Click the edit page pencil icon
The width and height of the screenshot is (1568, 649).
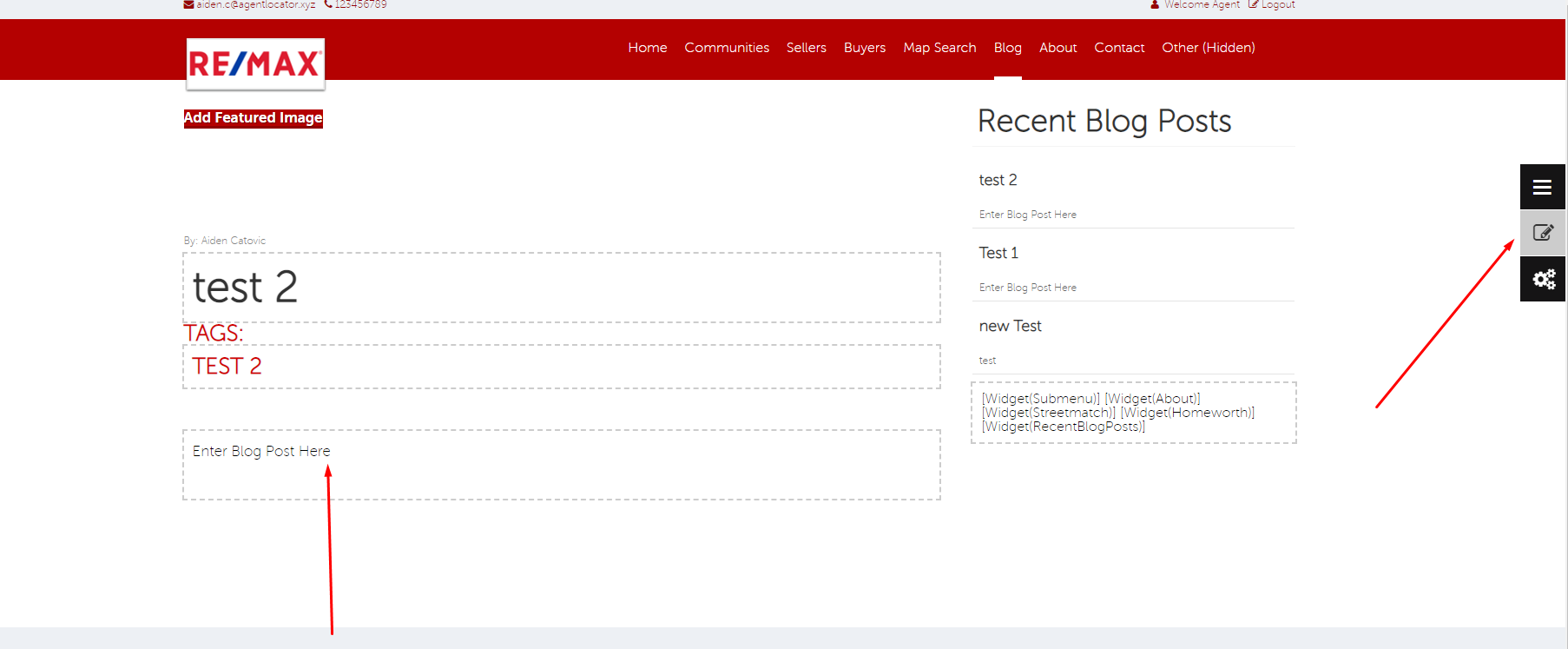click(1542, 233)
